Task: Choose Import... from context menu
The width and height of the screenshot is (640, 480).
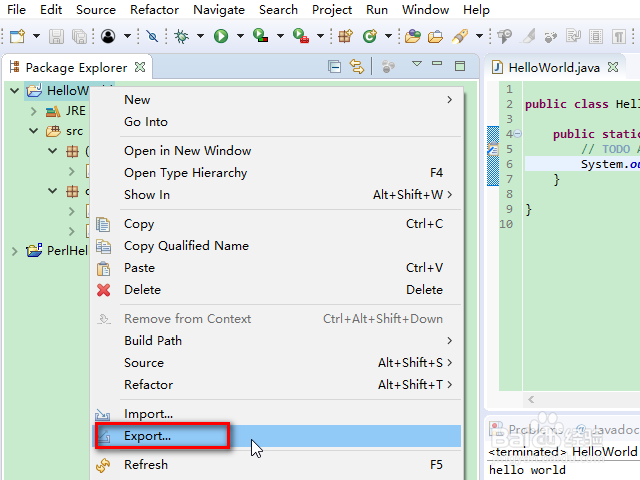Action: [278, 414]
